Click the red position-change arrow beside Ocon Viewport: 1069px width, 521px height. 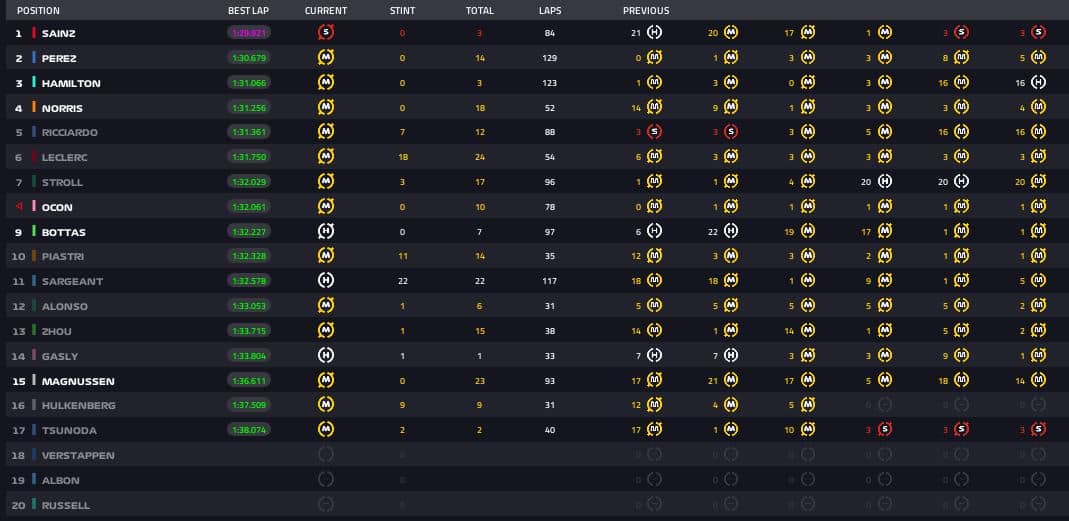tap(19, 207)
